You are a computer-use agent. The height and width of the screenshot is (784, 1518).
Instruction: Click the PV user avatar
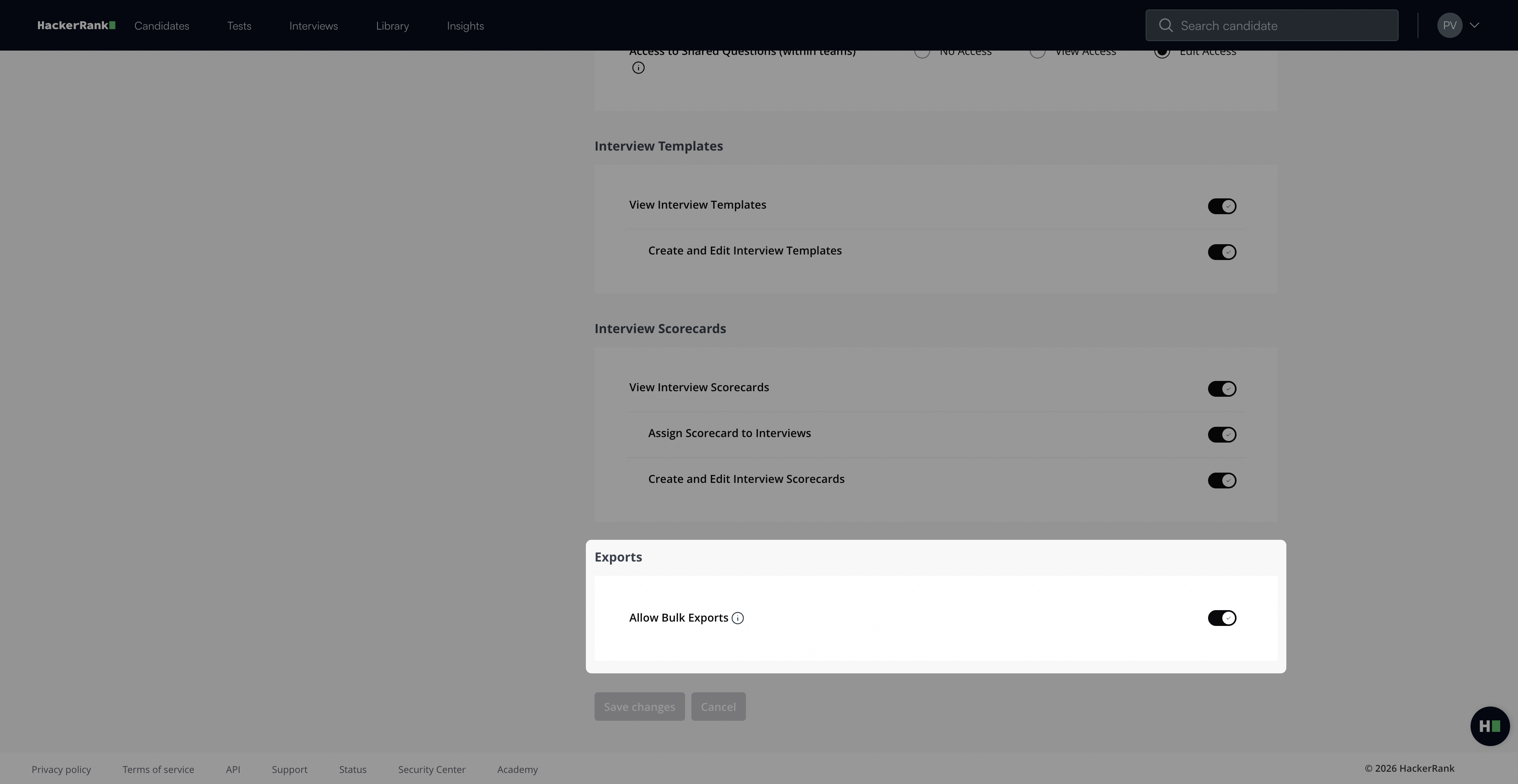pos(1449,25)
